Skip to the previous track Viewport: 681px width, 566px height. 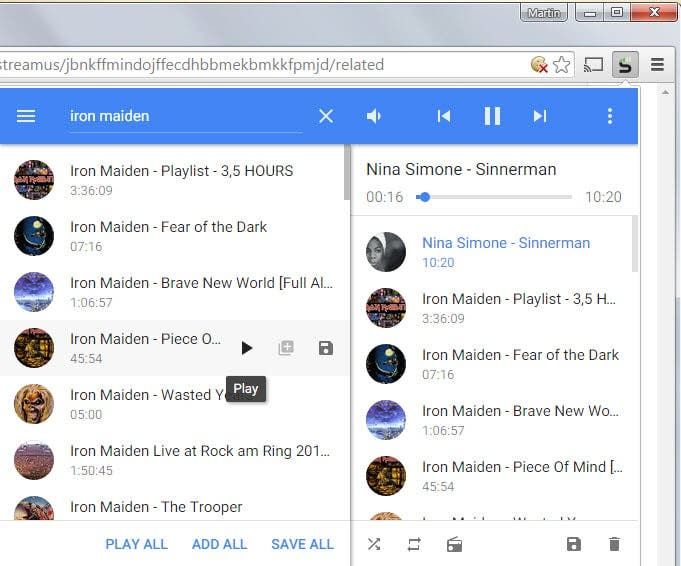point(444,116)
